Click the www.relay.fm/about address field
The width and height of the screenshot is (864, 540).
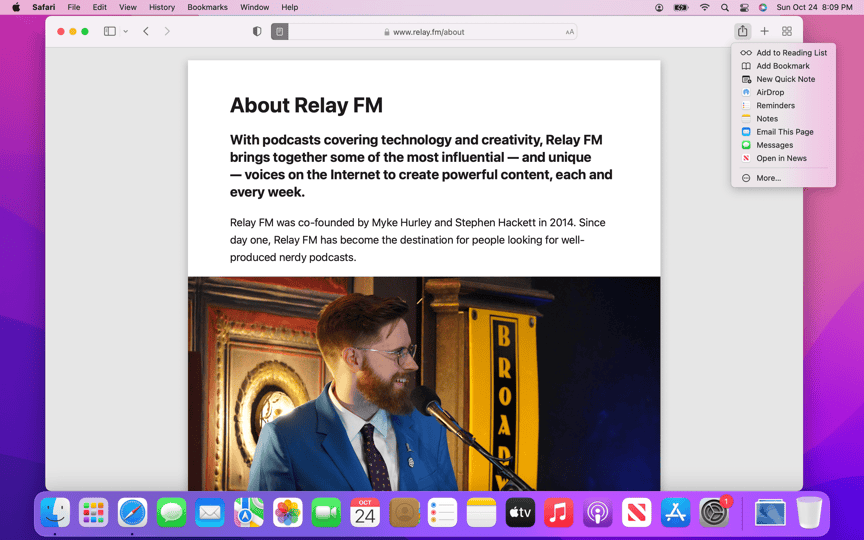pyautogui.click(x=424, y=32)
